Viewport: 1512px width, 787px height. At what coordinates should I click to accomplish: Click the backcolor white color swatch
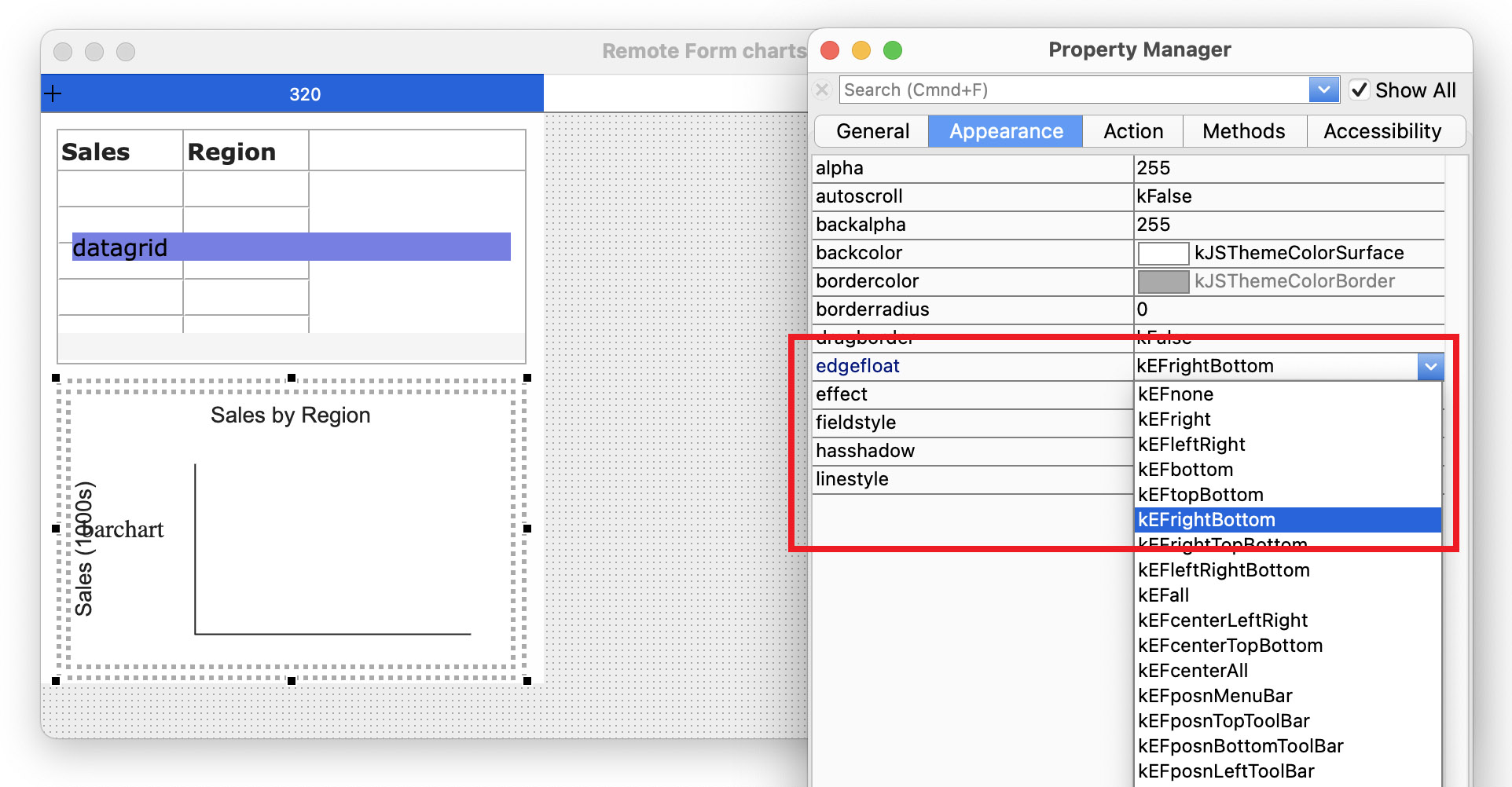pos(1163,253)
